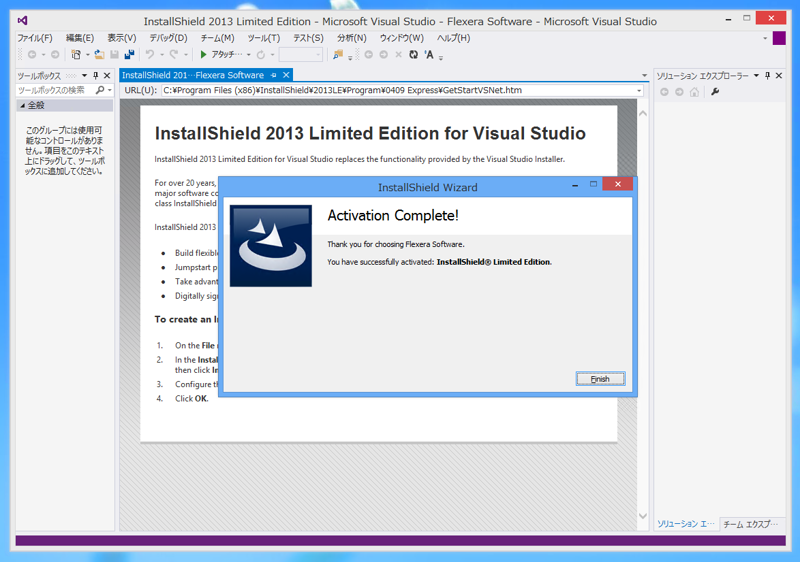The height and width of the screenshot is (562, 800).
Task: Click the Save All toolbar icon
Action: click(130, 54)
